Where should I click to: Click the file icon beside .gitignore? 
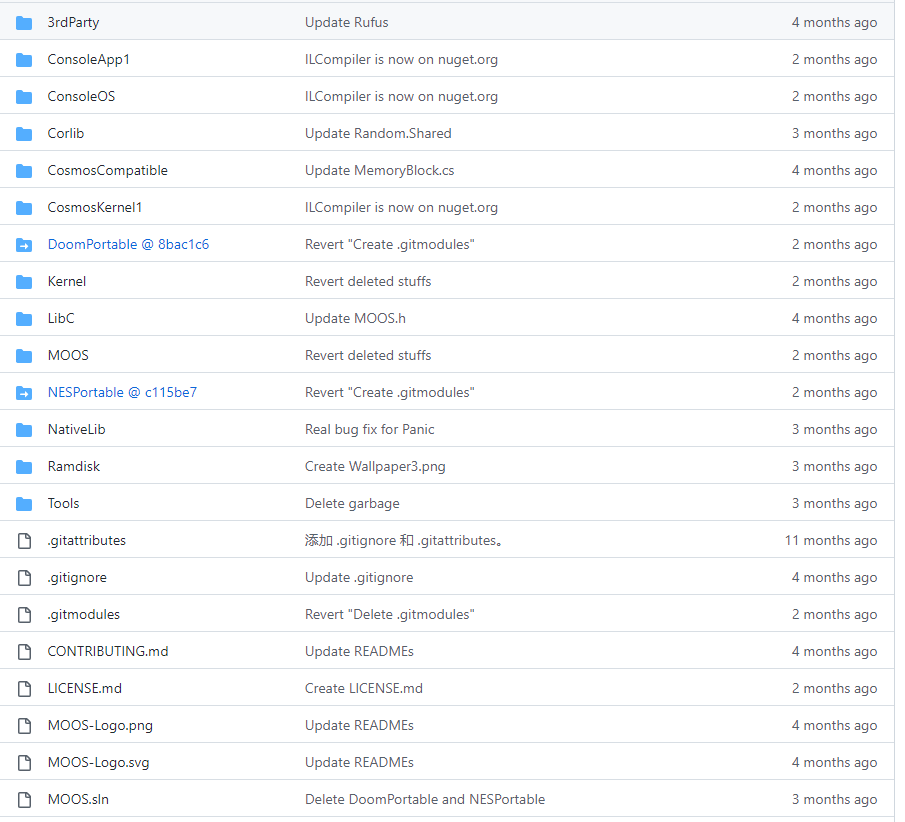coord(24,578)
